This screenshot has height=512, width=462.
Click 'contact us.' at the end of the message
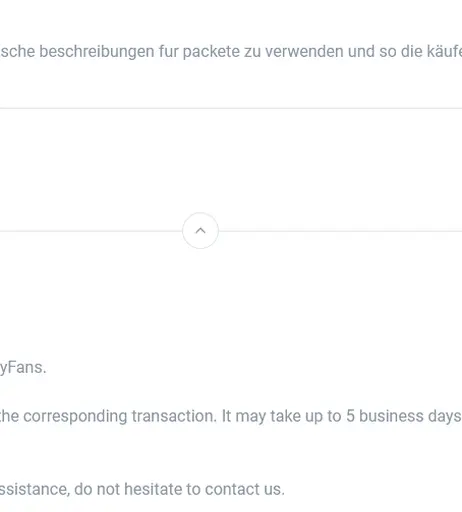point(245,489)
